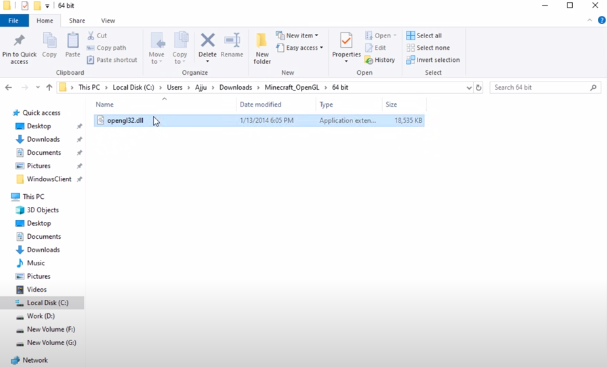Show file History
Viewport: 607px width, 367px height.
click(x=380, y=60)
